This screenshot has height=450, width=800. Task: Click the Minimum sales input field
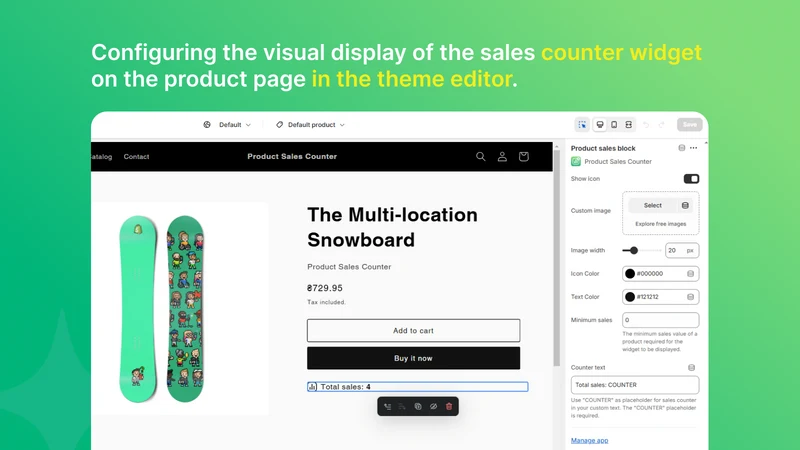coord(660,320)
